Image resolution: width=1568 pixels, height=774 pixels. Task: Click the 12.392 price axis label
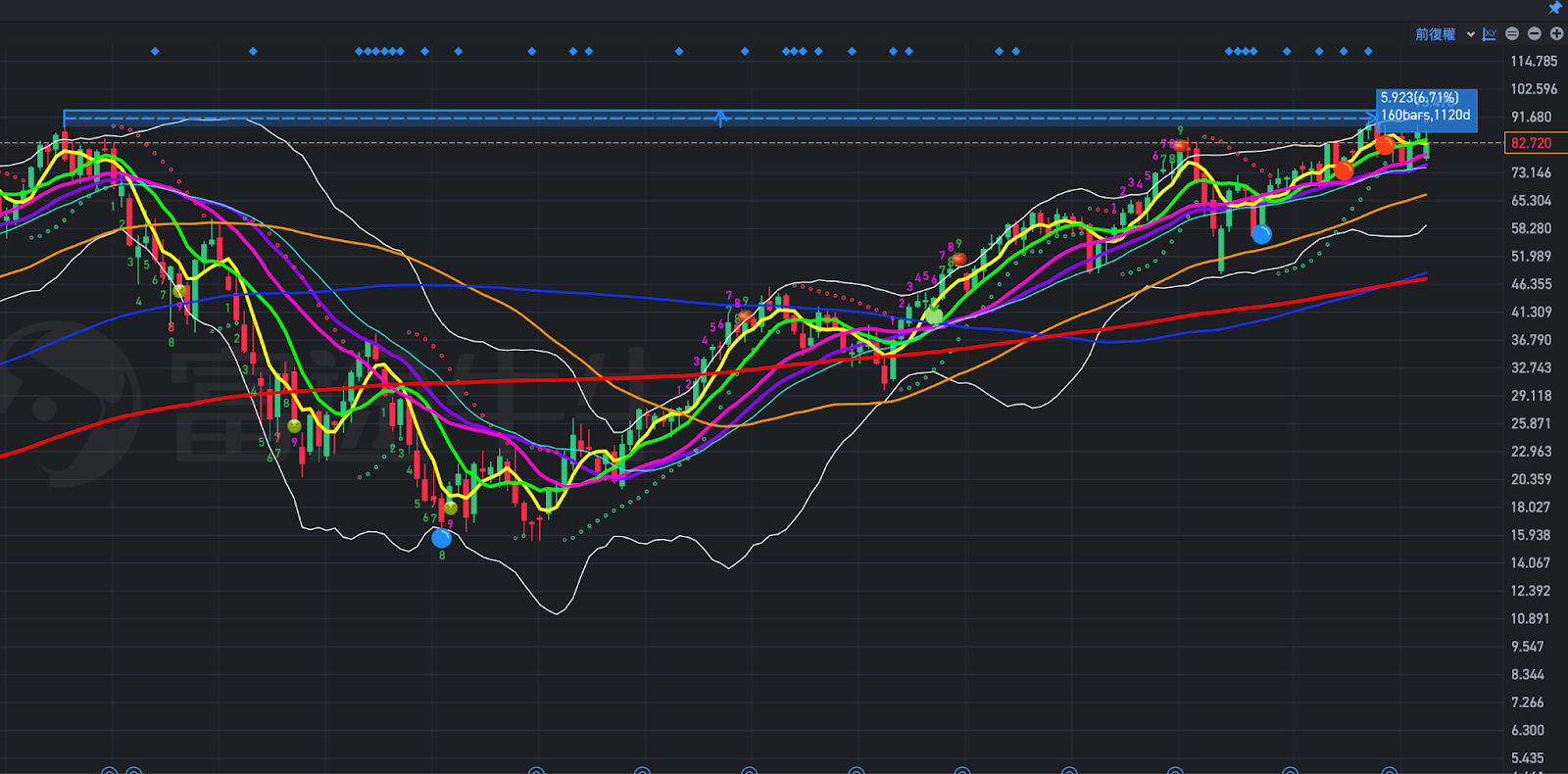tap(1531, 591)
